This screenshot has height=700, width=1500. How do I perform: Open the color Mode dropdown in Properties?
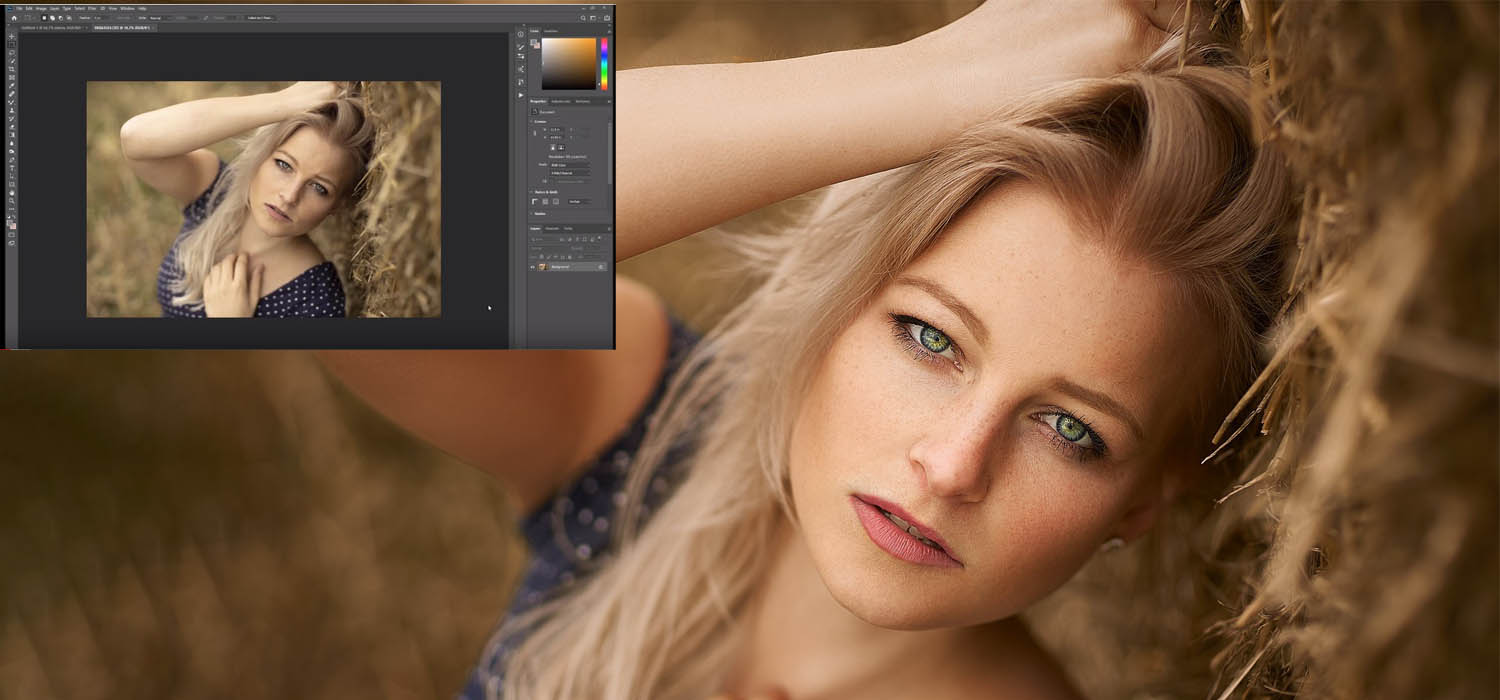(570, 164)
